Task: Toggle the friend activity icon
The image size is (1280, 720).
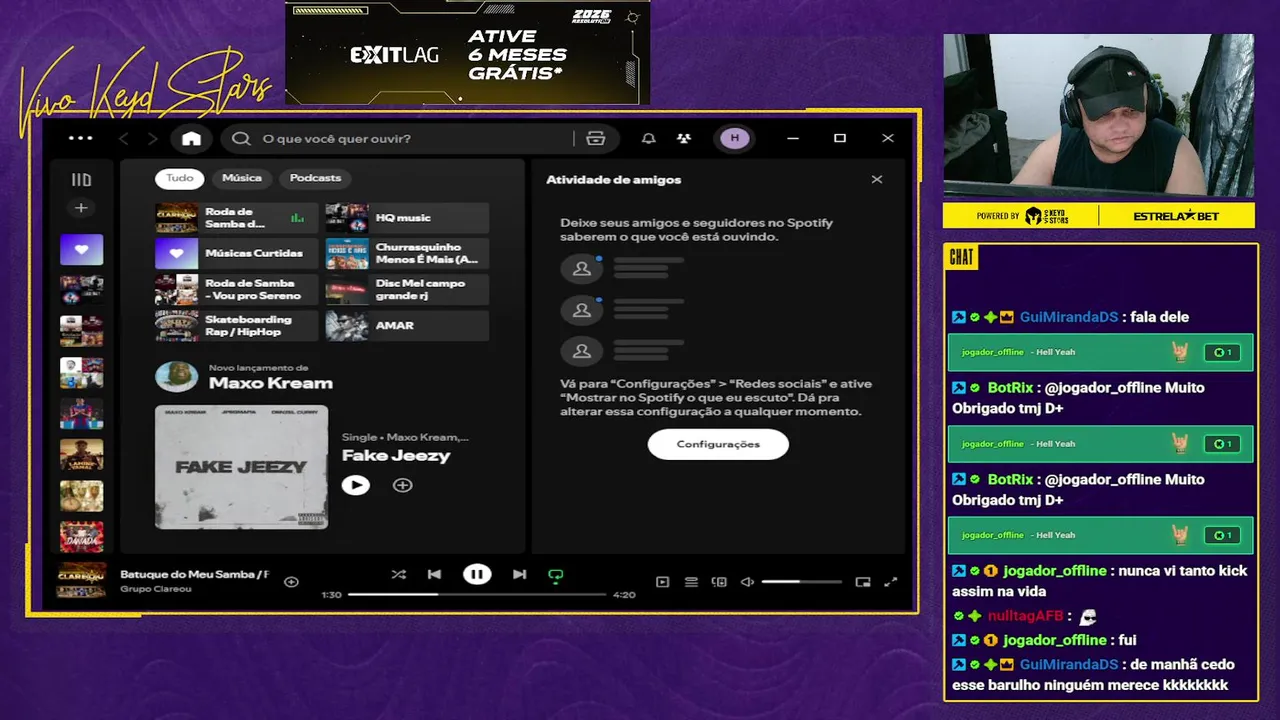Action: point(683,139)
